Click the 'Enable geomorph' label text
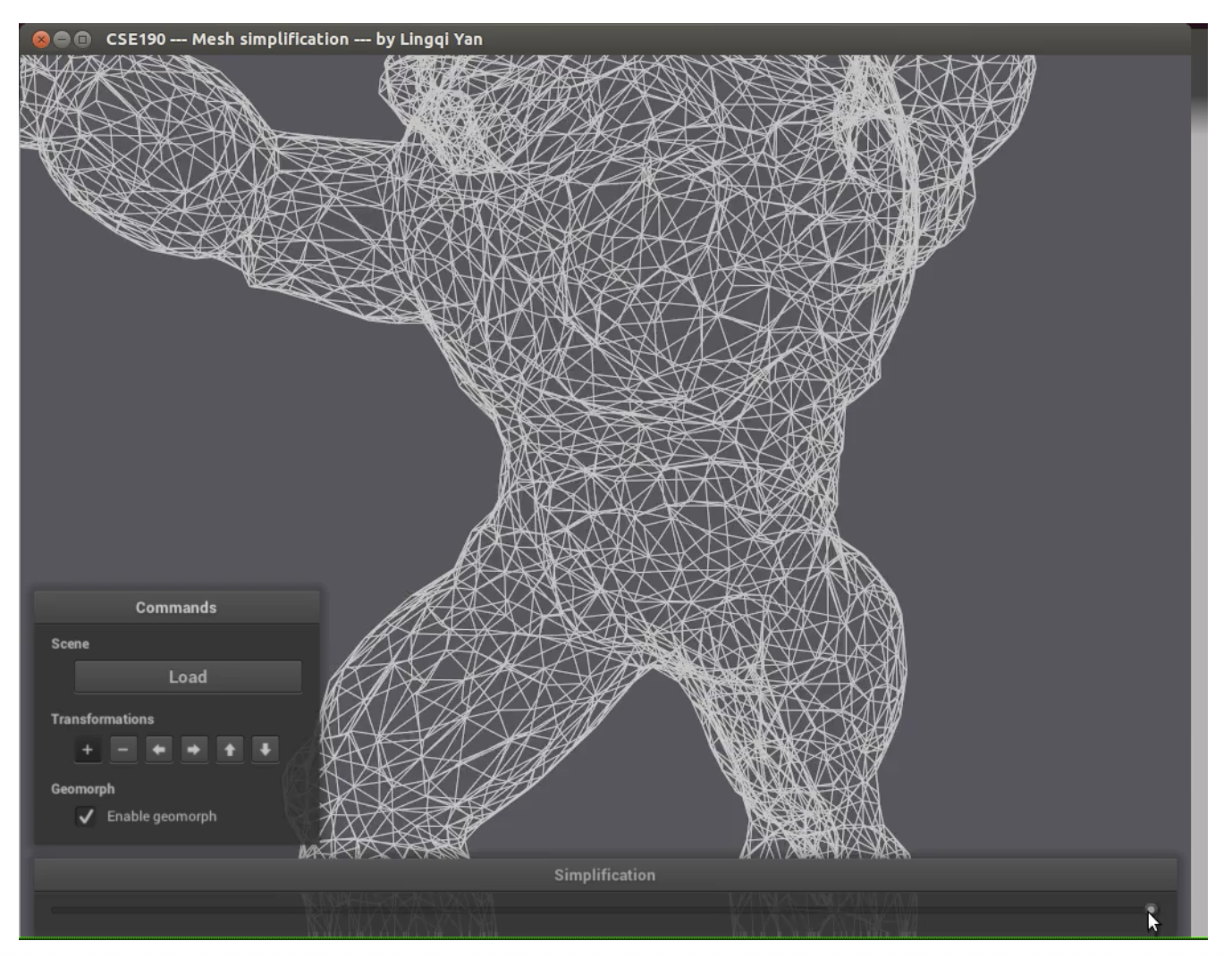This screenshot has height=958, width=1232. (x=162, y=816)
